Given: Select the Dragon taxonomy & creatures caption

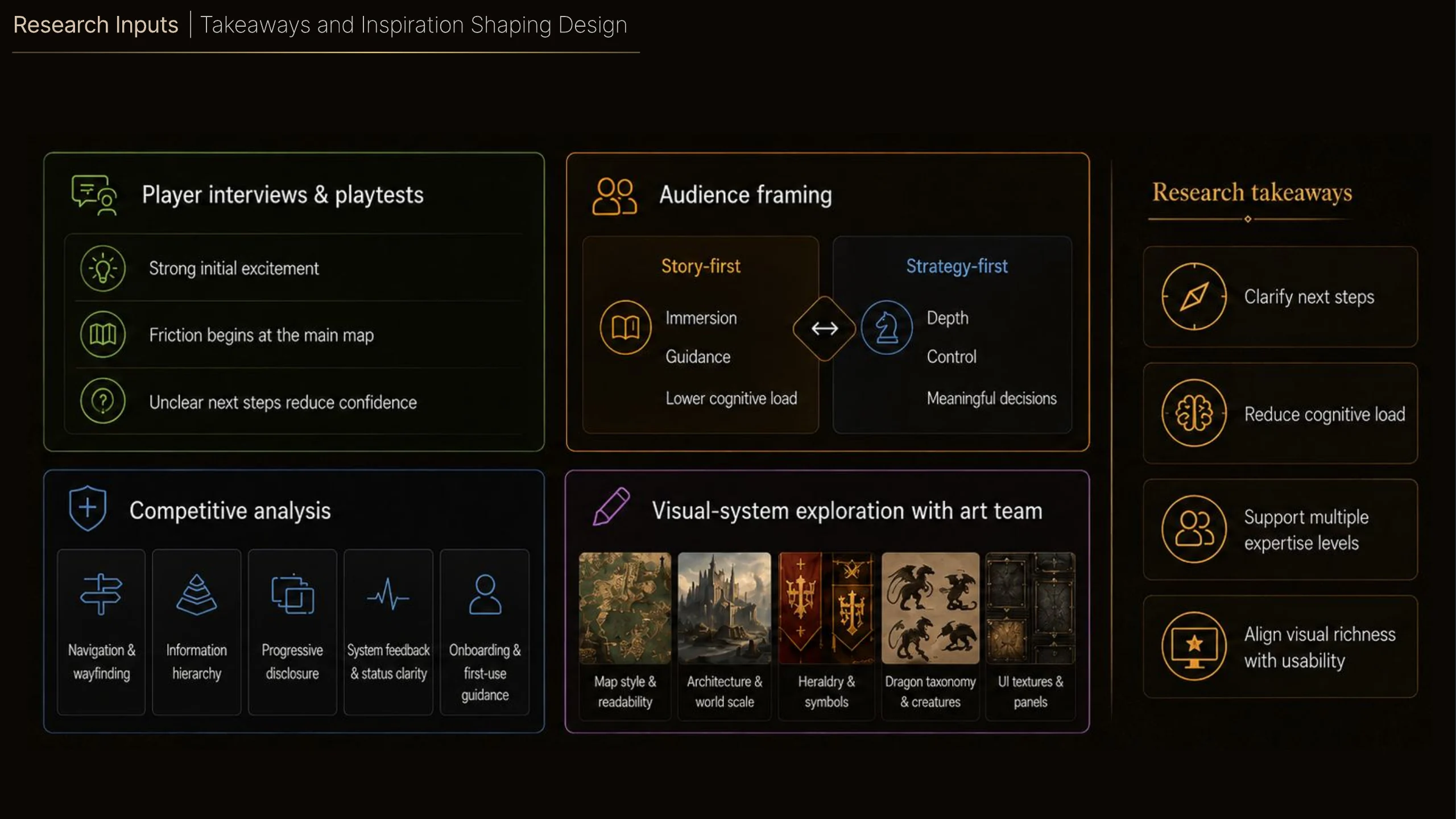Looking at the screenshot, I should coord(930,692).
